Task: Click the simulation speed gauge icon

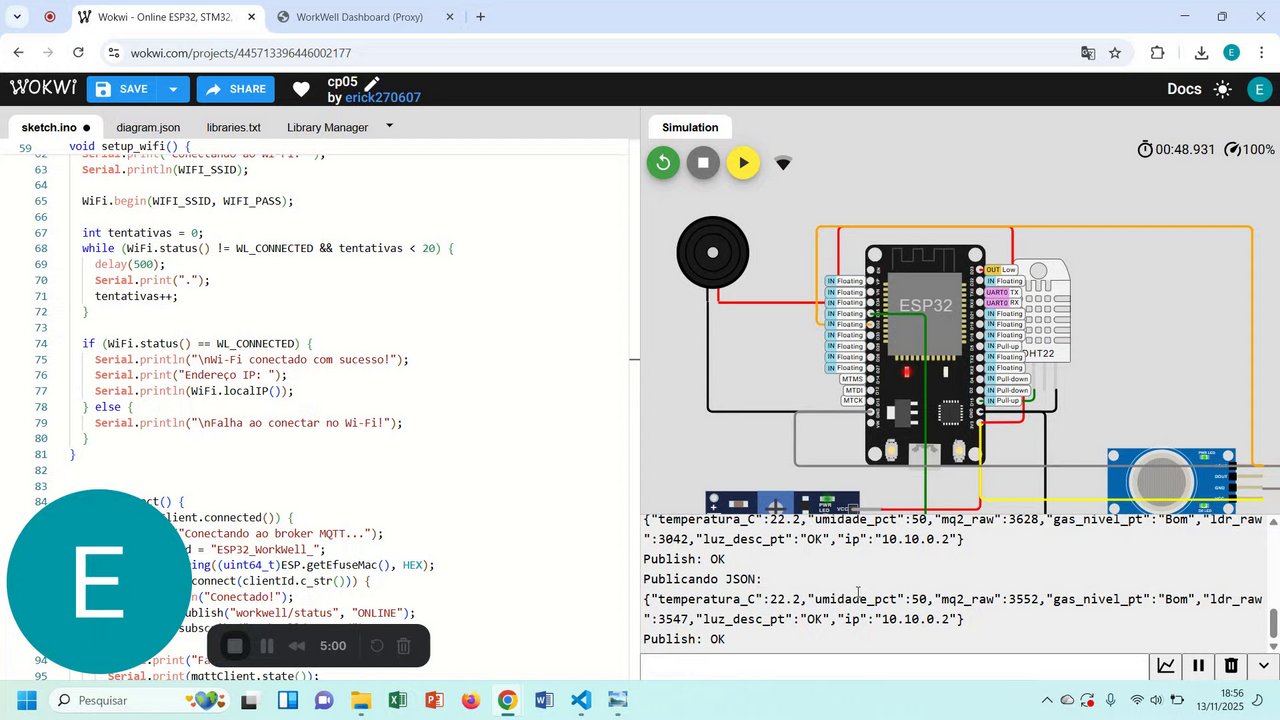Action: 1232,149
